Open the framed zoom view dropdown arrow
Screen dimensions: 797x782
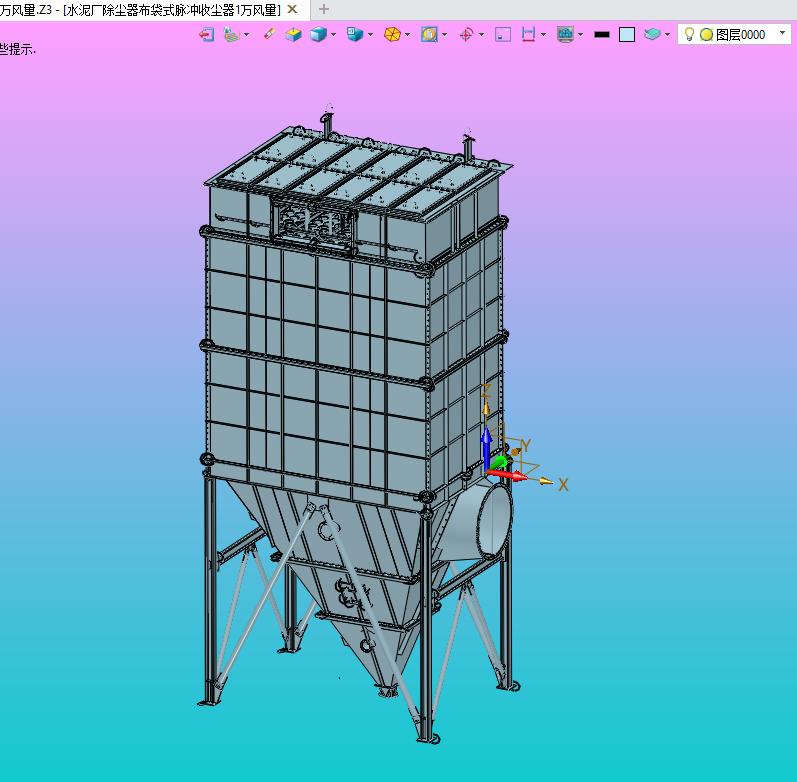(444, 35)
